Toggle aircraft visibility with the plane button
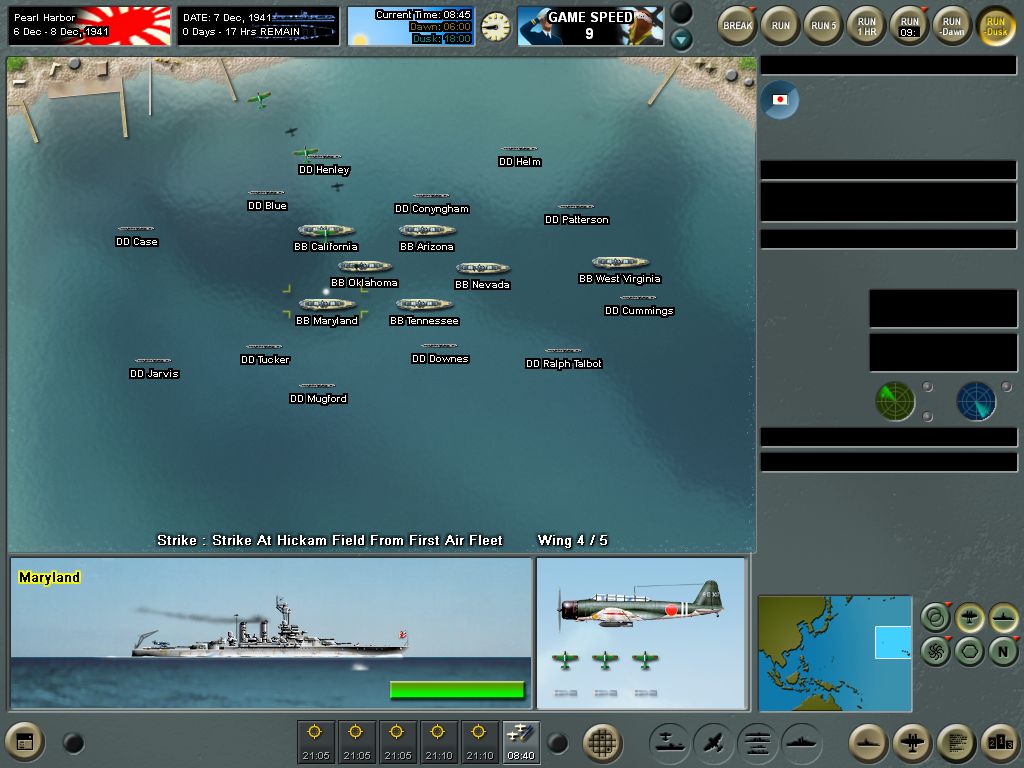Screen dimensions: 1024x768 (x=969, y=617)
